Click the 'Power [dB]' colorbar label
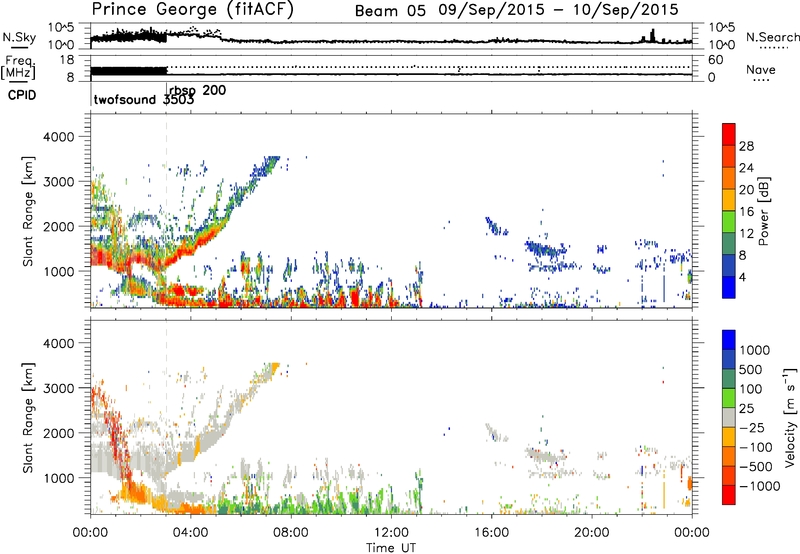The height and width of the screenshot is (554, 800). click(764, 211)
